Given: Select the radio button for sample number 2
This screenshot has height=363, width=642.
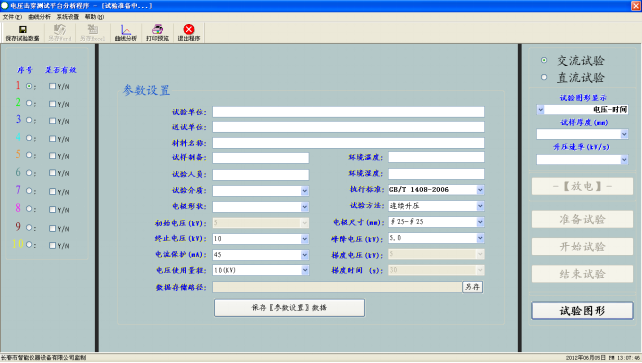Looking at the screenshot, I should click(29, 103).
